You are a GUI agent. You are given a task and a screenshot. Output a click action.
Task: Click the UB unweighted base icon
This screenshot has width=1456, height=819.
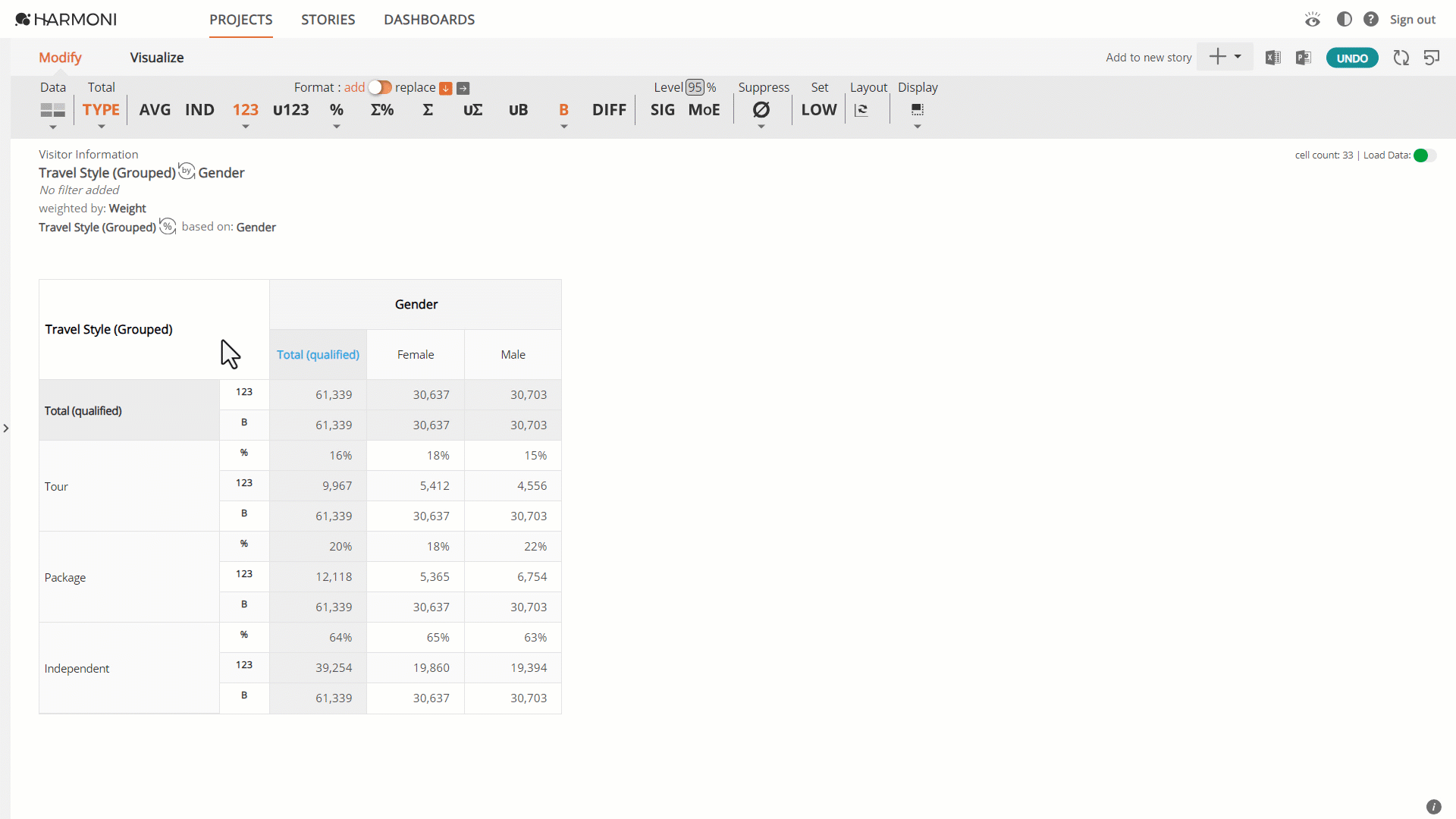click(519, 110)
